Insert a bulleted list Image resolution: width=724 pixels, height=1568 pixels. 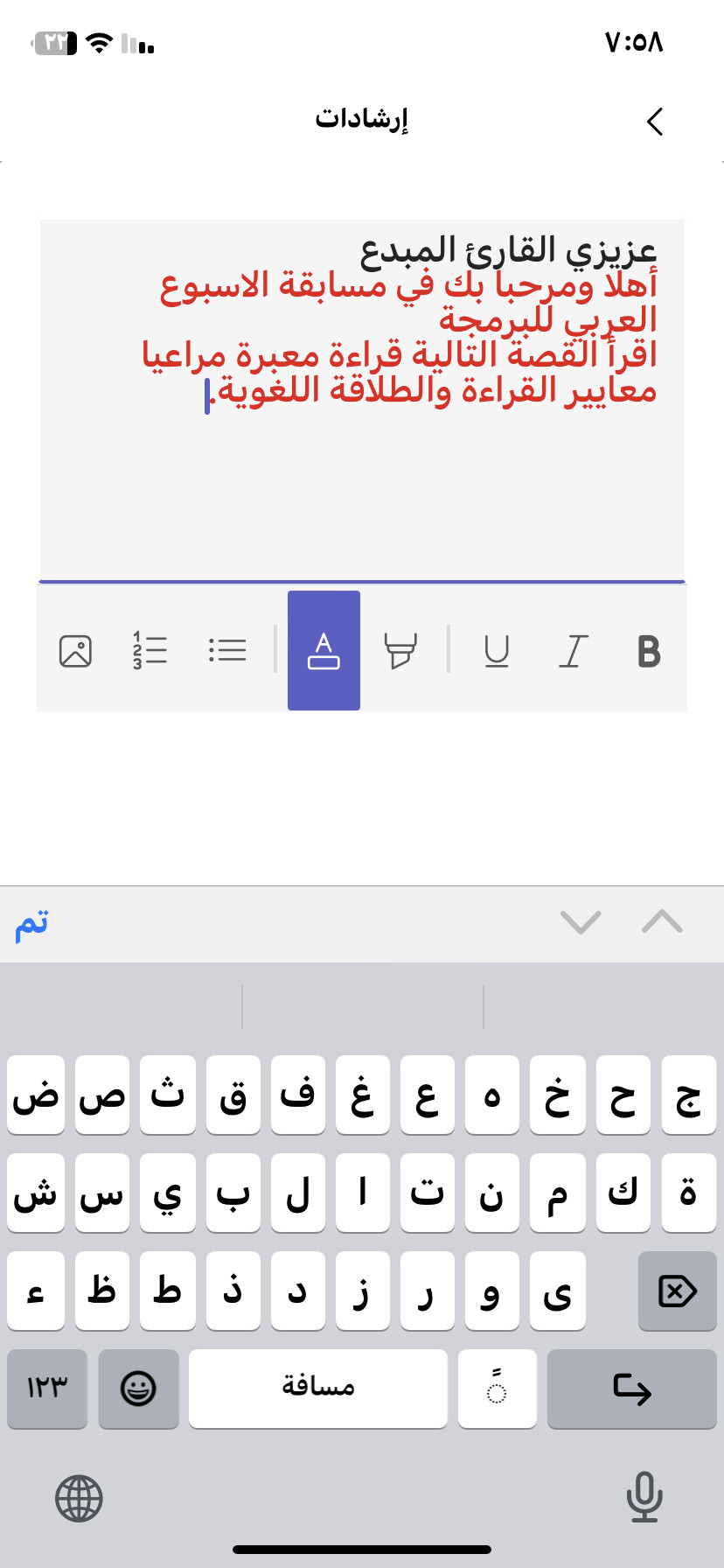tap(227, 650)
